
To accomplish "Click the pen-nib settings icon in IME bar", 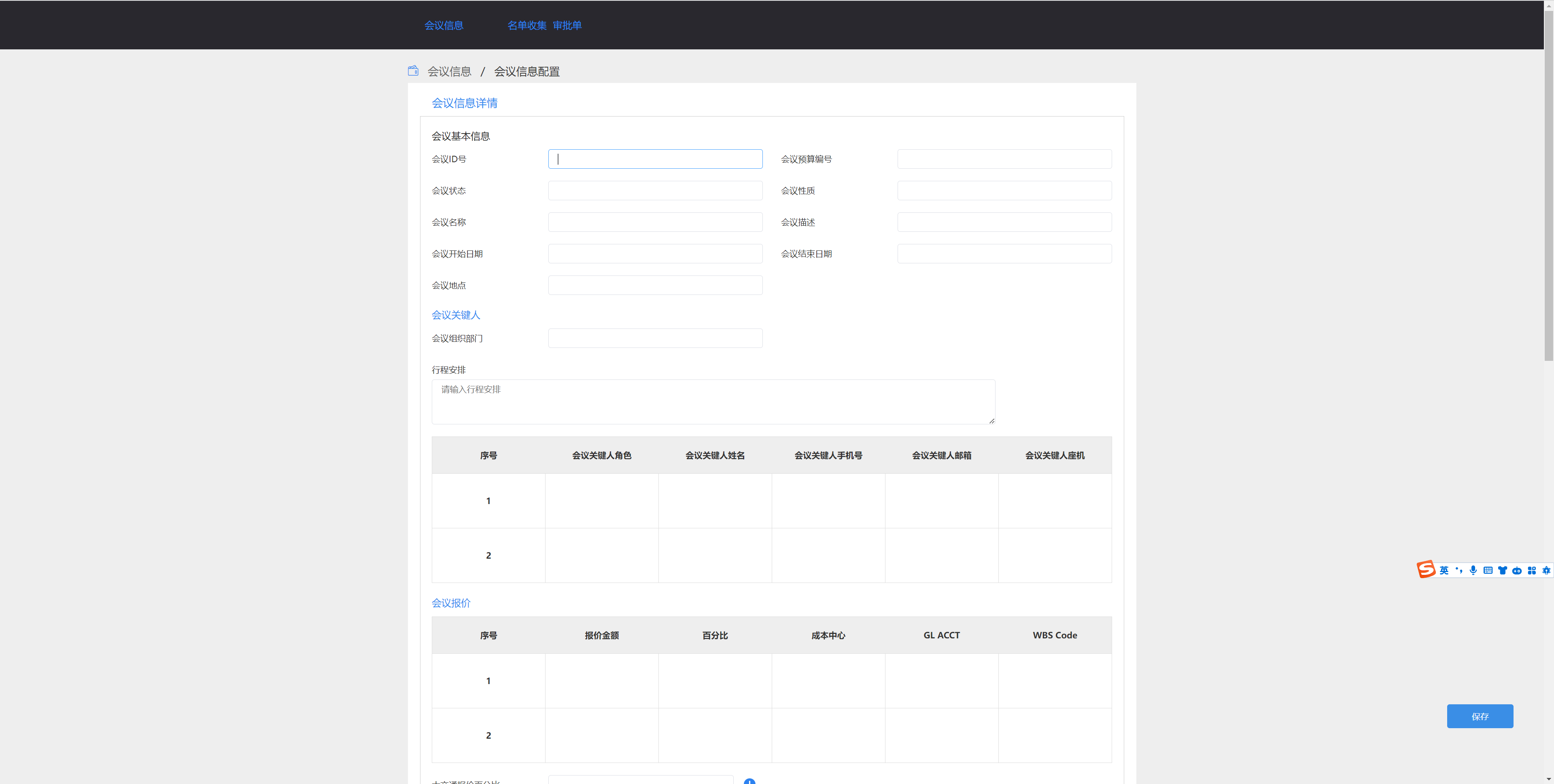I will point(1546,570).
